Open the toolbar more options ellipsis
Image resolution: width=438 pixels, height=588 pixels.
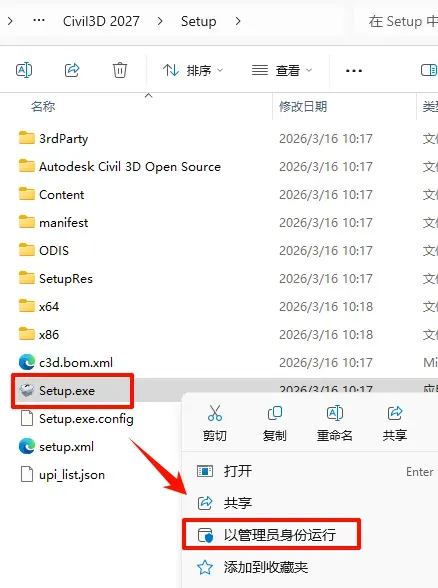point(354,70)
